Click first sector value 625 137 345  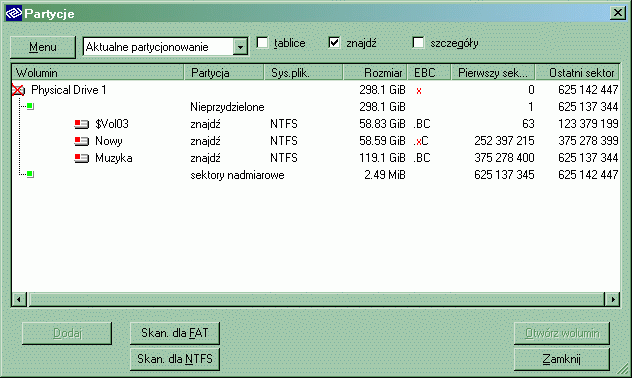click(504, 175)
